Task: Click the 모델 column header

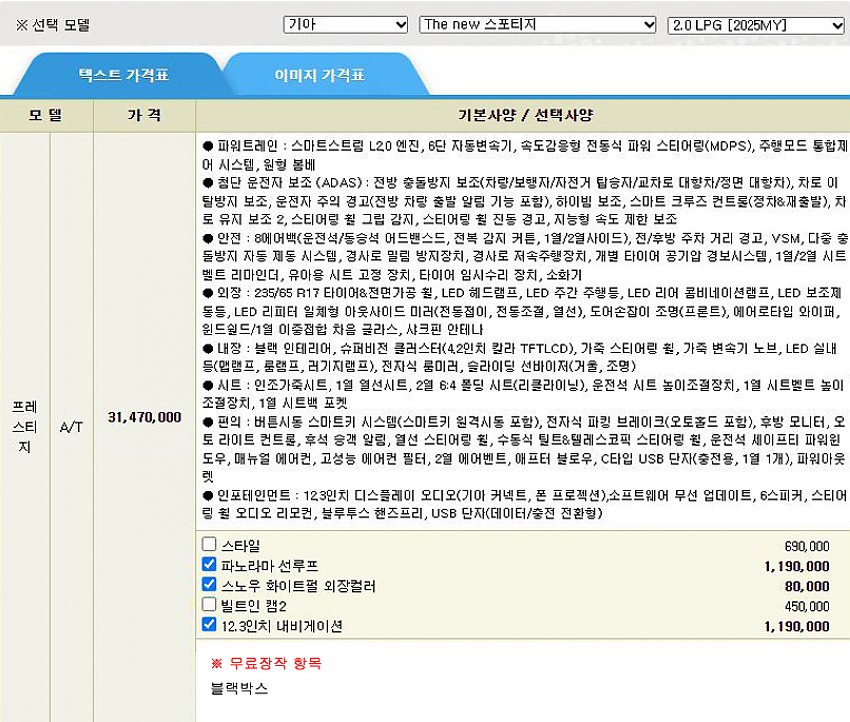Action: [46, 115]
